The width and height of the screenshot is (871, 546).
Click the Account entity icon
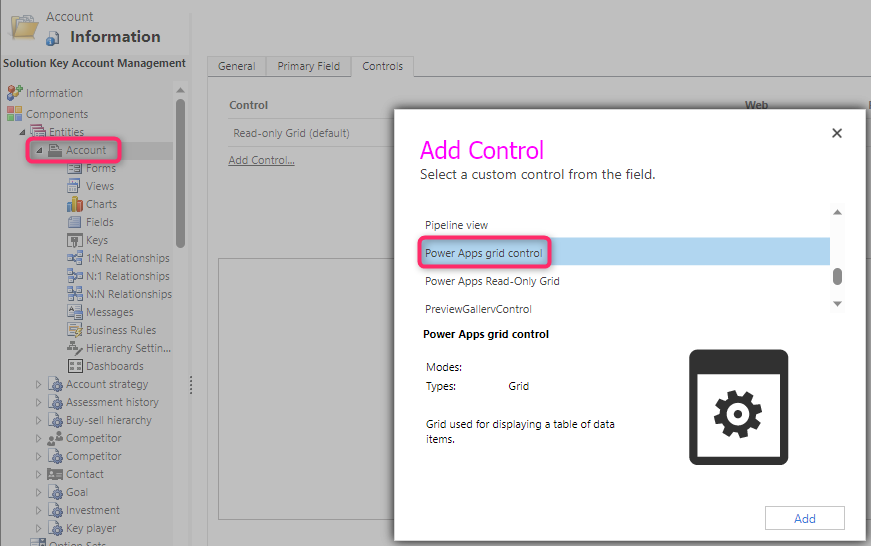coord(54,150)
